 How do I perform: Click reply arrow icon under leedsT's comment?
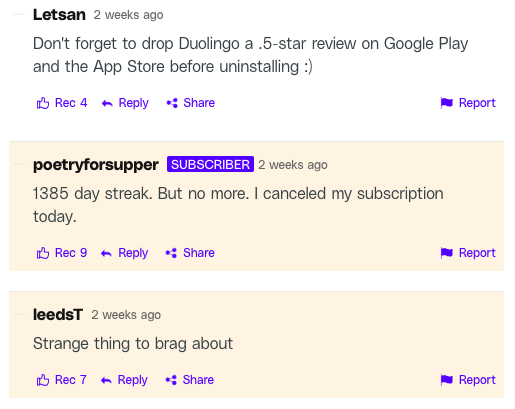(106, 380)
